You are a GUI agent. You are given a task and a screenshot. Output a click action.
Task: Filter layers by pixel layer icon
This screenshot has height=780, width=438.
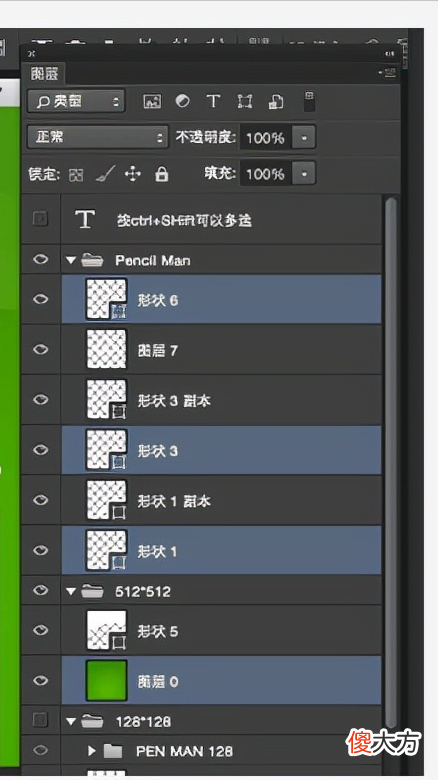(x=152, y=101)
